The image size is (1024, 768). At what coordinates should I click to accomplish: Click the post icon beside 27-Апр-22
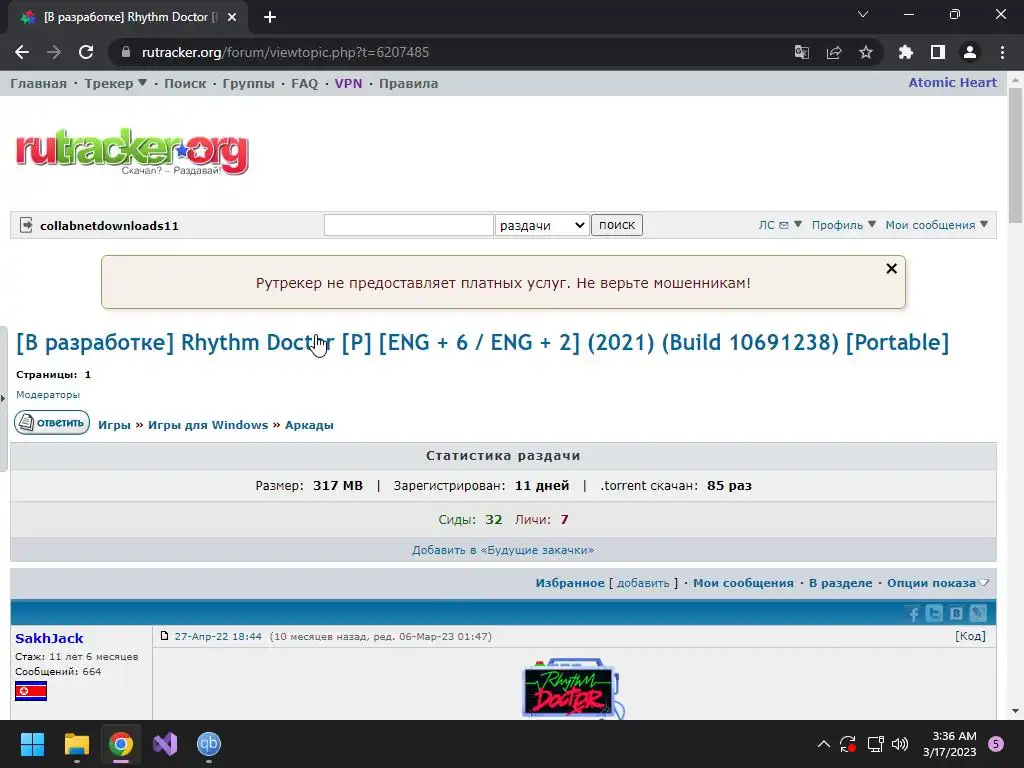pos(165,635)
